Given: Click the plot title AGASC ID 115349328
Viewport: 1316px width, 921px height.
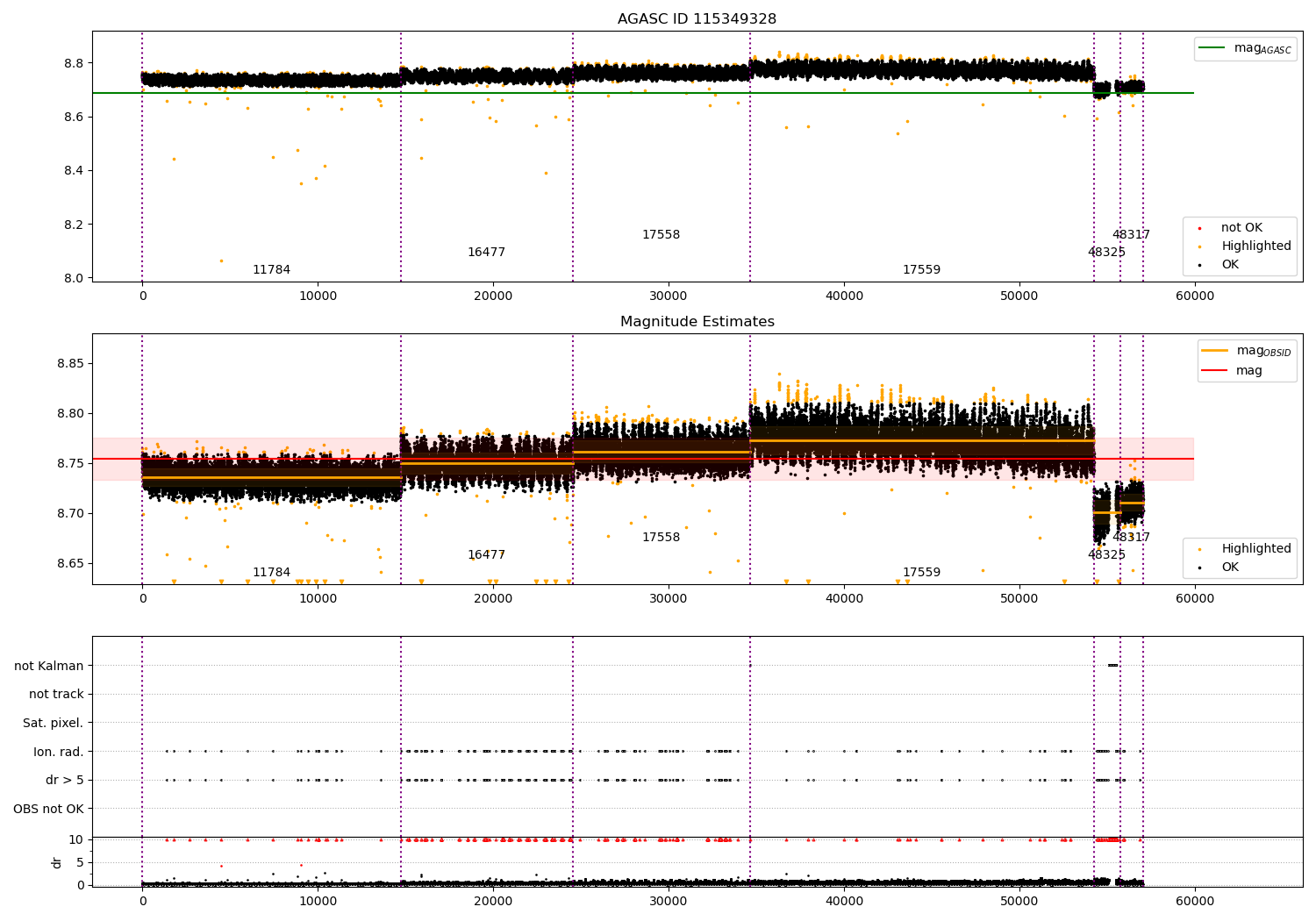Looking at the screenshot, I should [697, 19].
